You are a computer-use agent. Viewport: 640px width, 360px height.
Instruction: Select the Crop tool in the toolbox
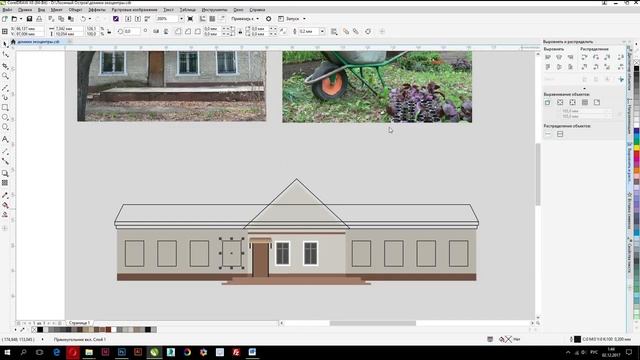tap(5, 65)
